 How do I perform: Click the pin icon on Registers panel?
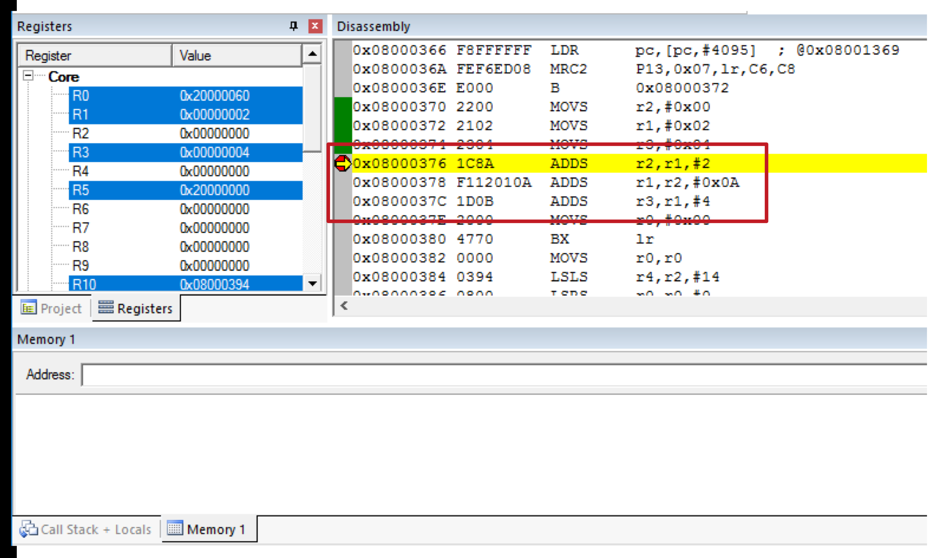[x=294, y=26]
